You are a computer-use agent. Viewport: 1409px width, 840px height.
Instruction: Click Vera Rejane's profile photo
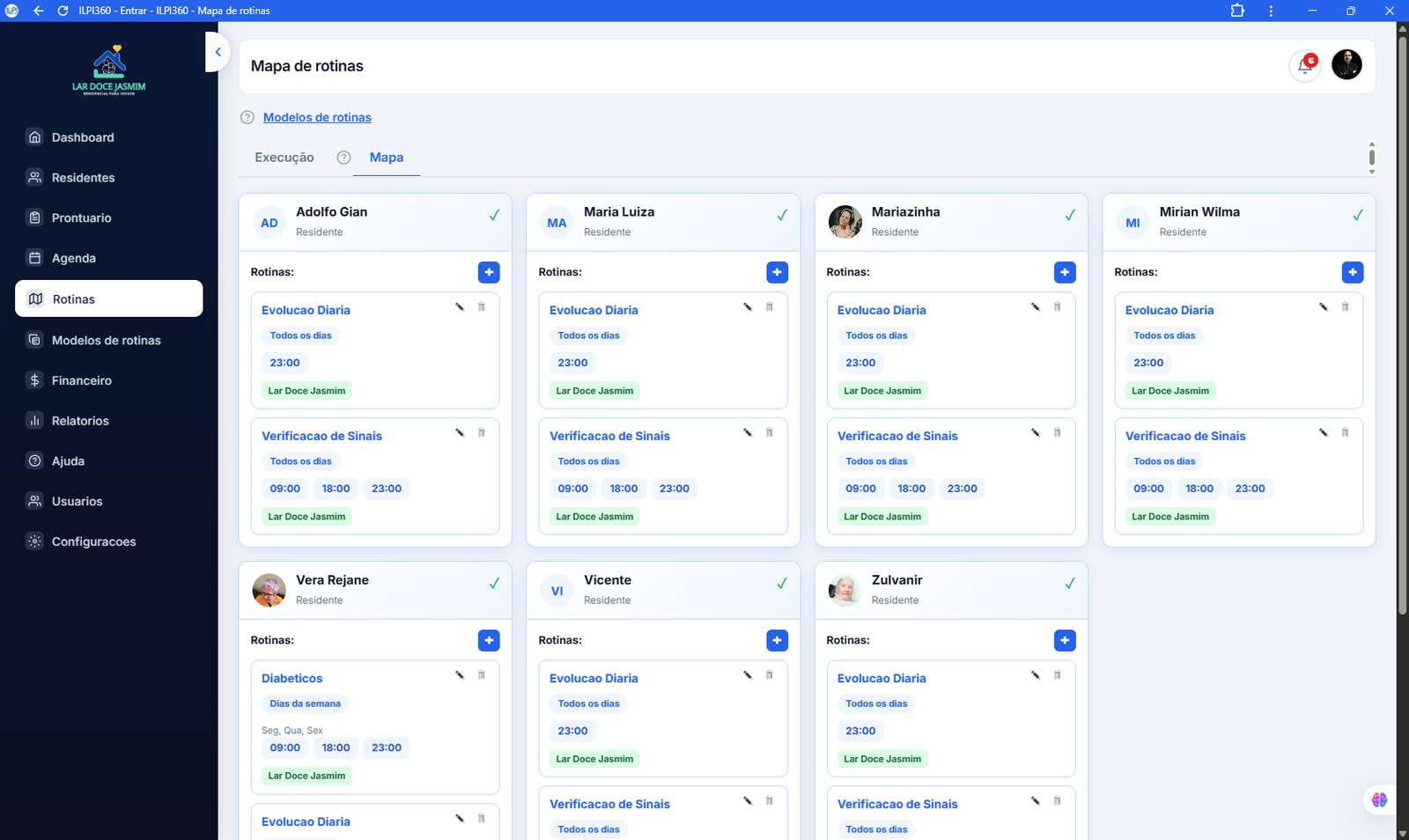tap(269, 590)
